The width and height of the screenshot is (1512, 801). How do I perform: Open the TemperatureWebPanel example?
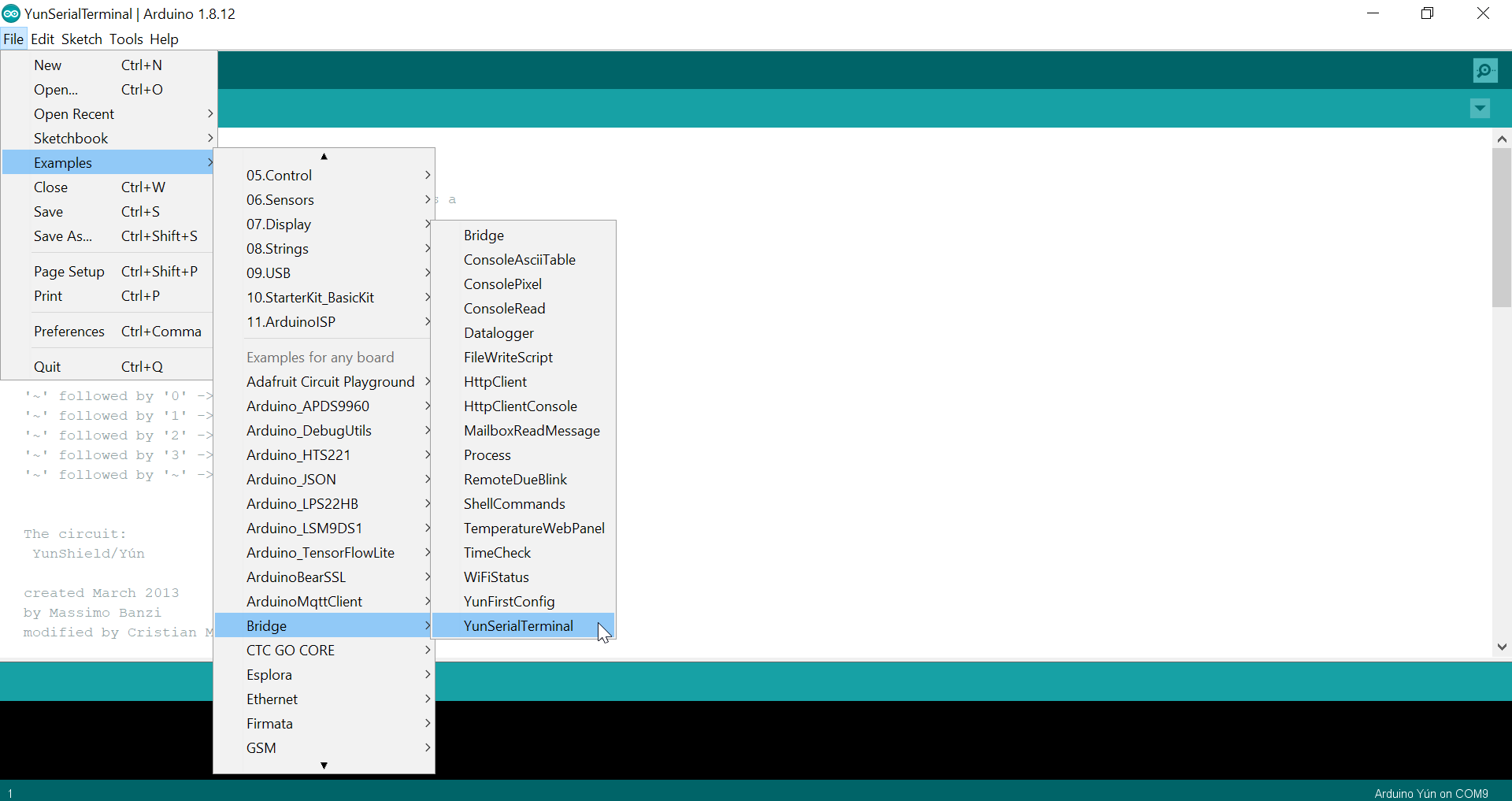pyautogui.click(x=534, y=528)
